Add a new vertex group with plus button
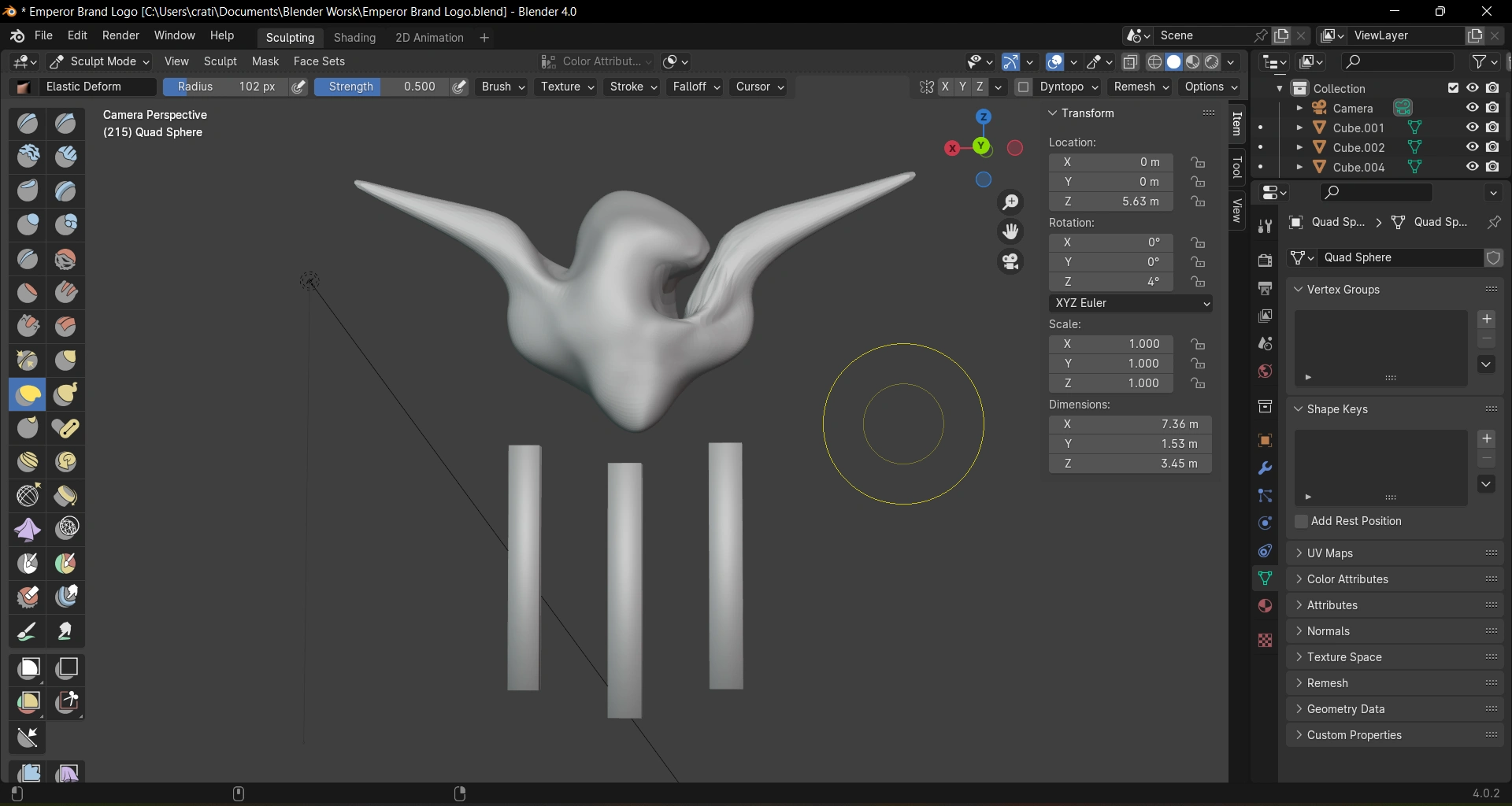Image resolution: width=1512 pixels, height=806 pixels. coord(1486,319)
